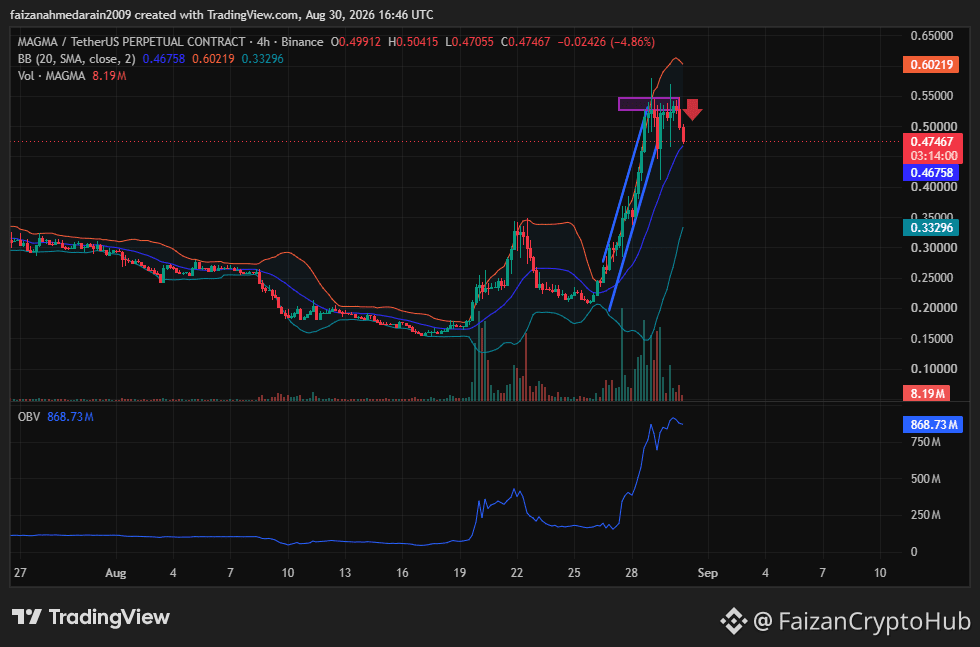Screen dimensions: 980x647
Task: Click the high value H0.50415
Action: 413,42
